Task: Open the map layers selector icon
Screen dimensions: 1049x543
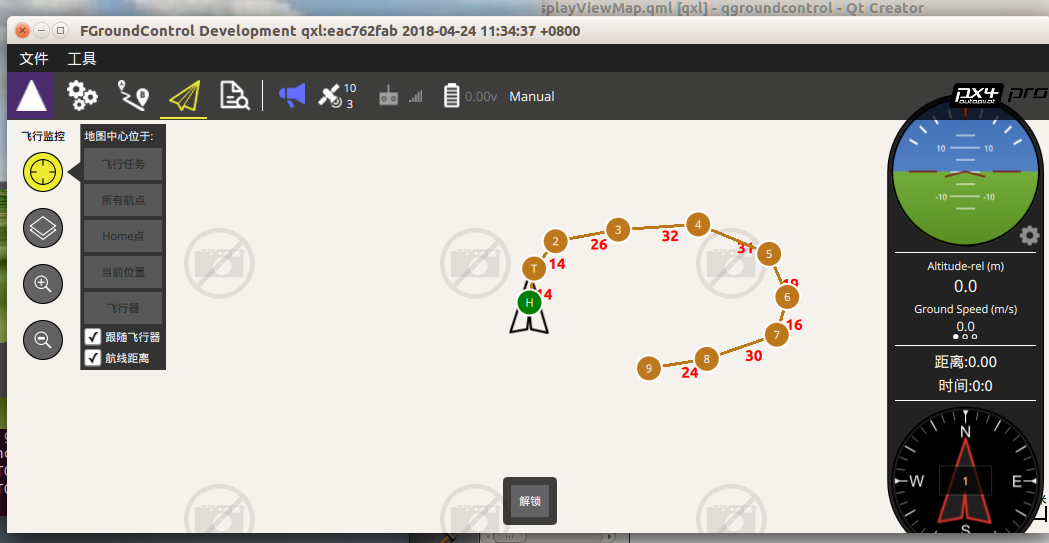Action: click(x=43, y=228)
